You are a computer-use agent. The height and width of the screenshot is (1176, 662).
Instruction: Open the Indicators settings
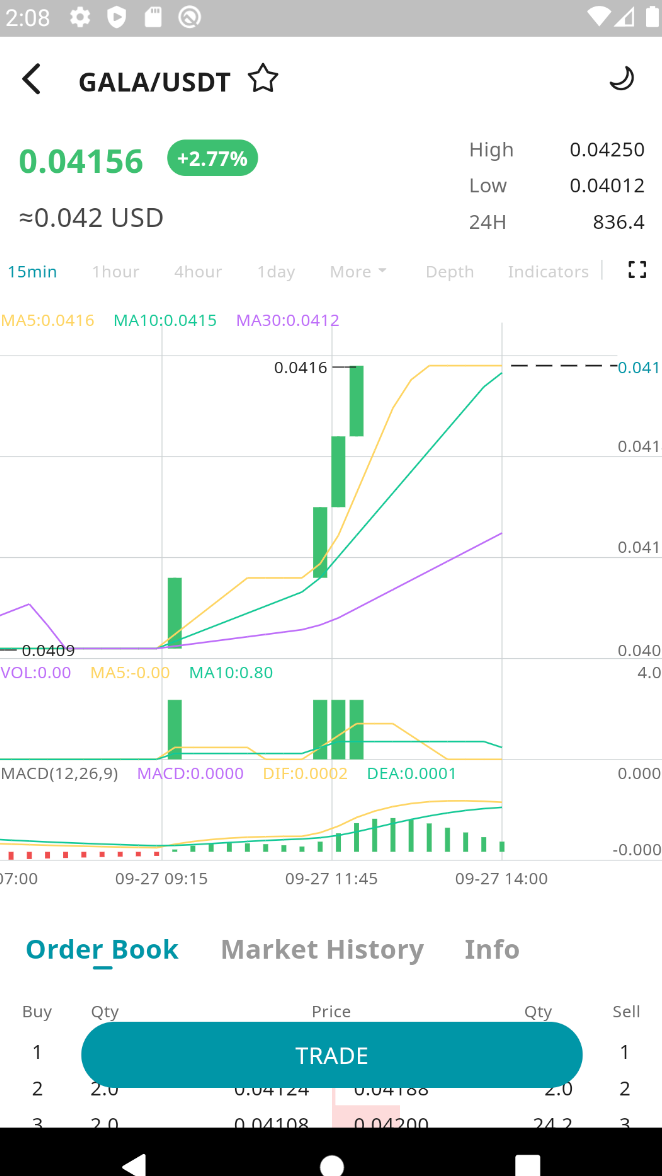548,272
